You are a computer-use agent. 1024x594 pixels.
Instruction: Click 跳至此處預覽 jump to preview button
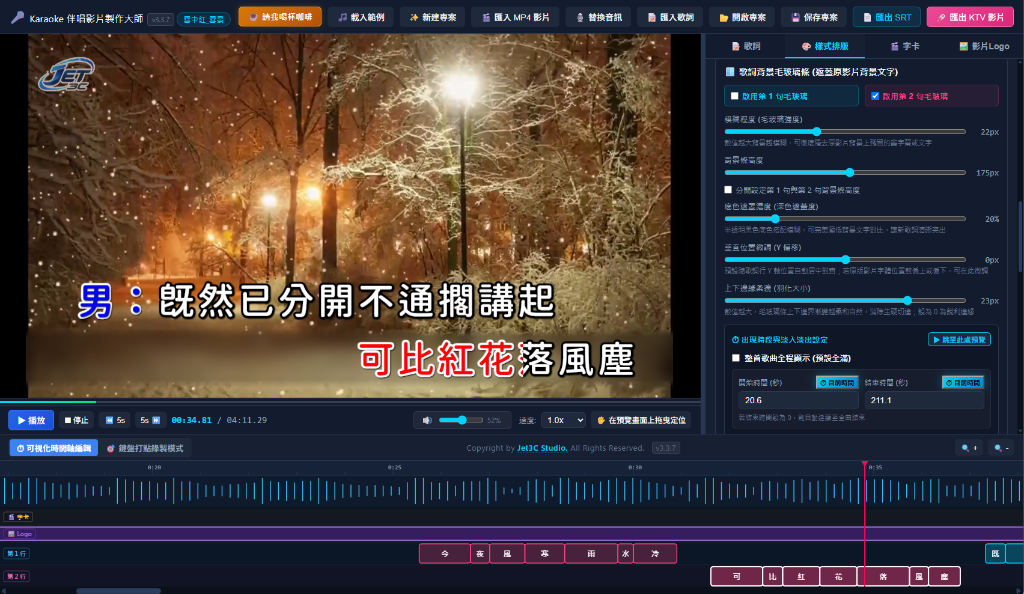(x=959, y=339)
